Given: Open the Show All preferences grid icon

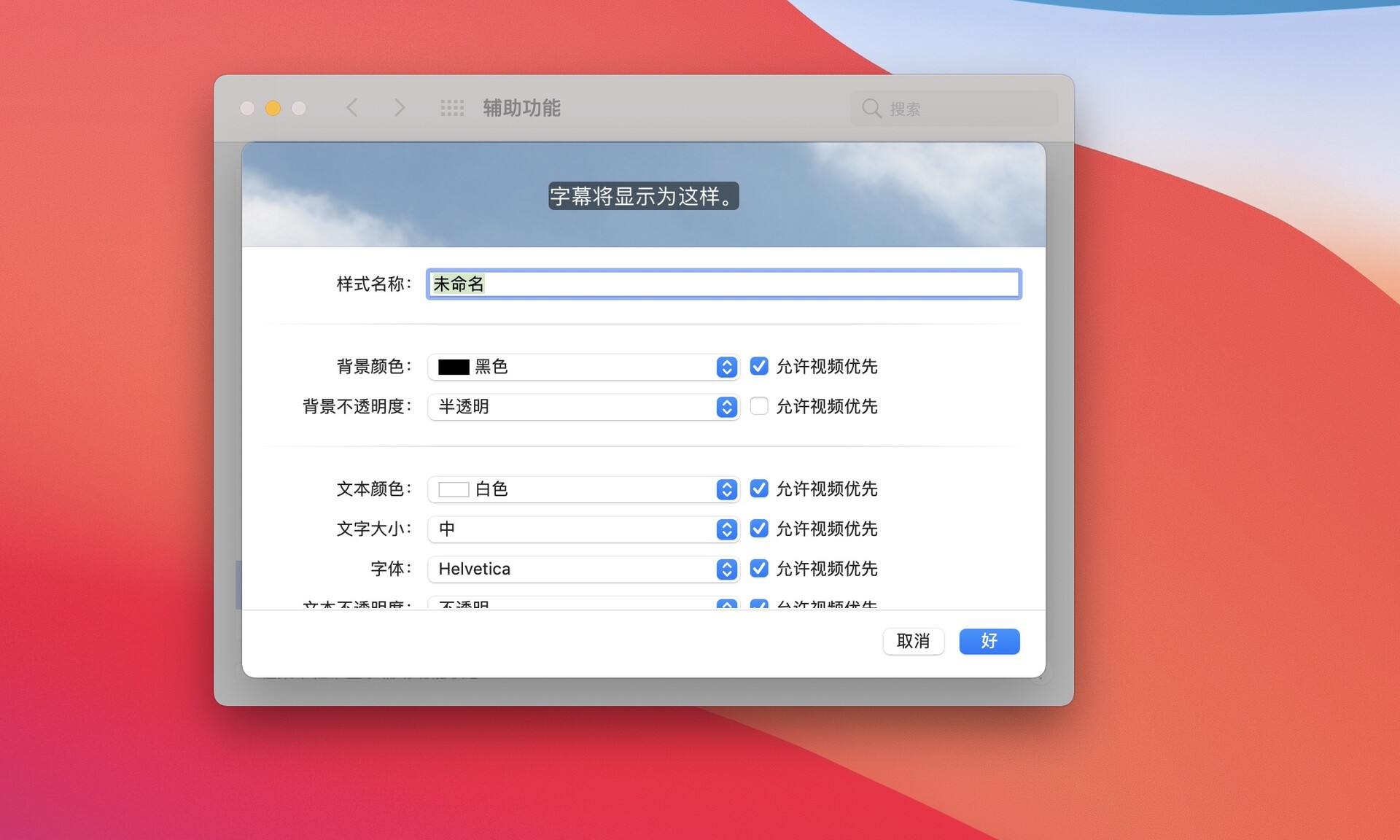Looking at the screenshot, I should 452,107.
